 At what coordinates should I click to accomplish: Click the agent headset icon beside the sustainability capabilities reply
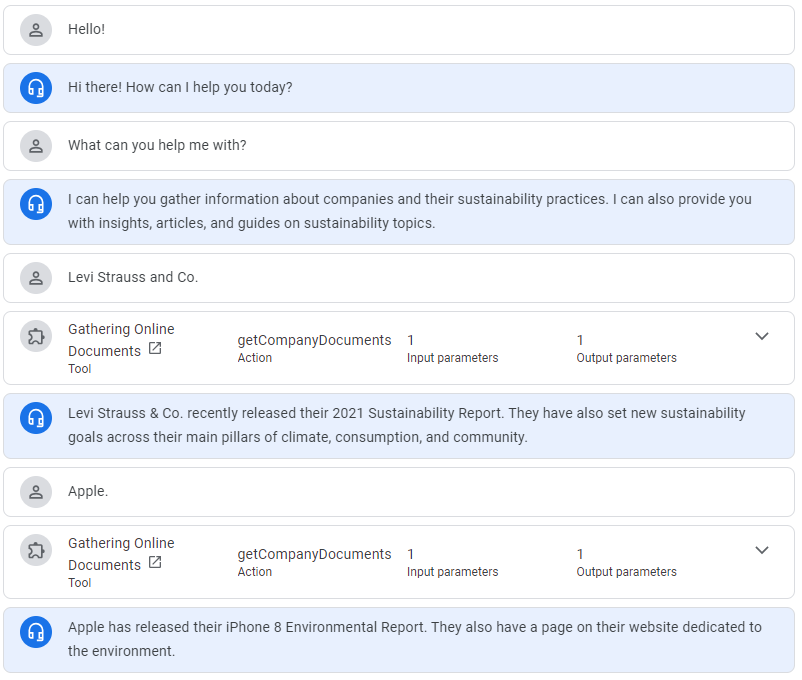click(x=36, y=204)
